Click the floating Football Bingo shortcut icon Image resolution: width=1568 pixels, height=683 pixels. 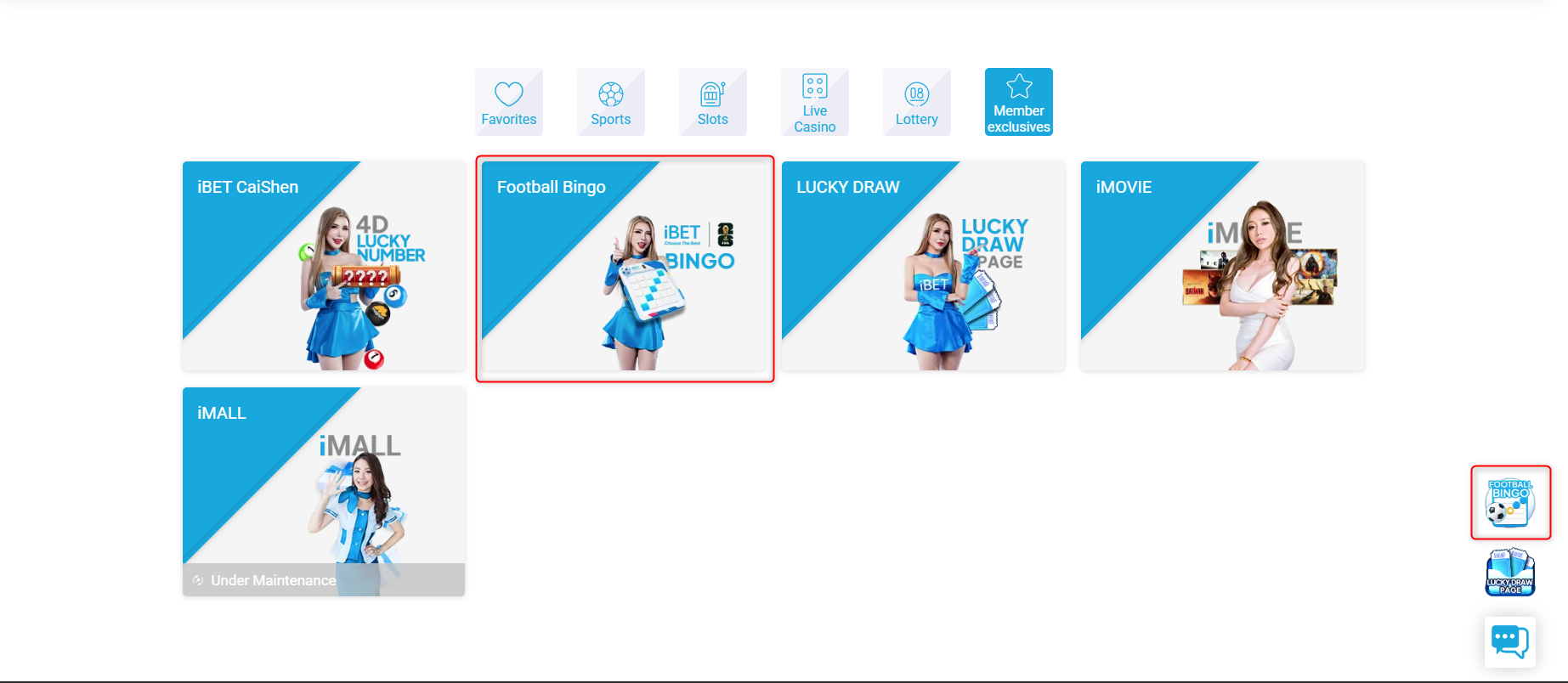pos(1510,503)
